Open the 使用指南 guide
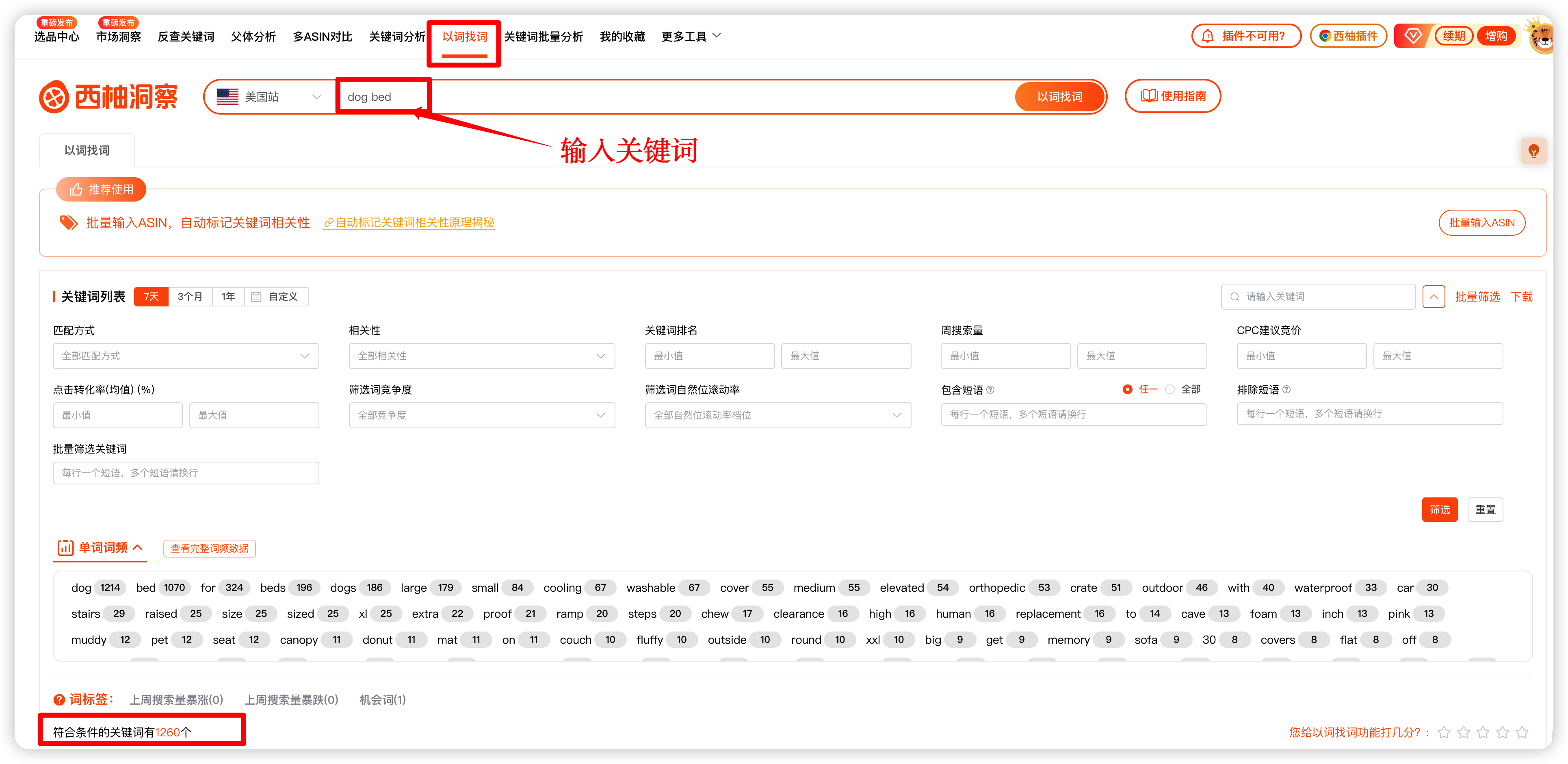The height and width of the screenshot is (764, 1568). pyautogui.click(x=1172, y=96)
